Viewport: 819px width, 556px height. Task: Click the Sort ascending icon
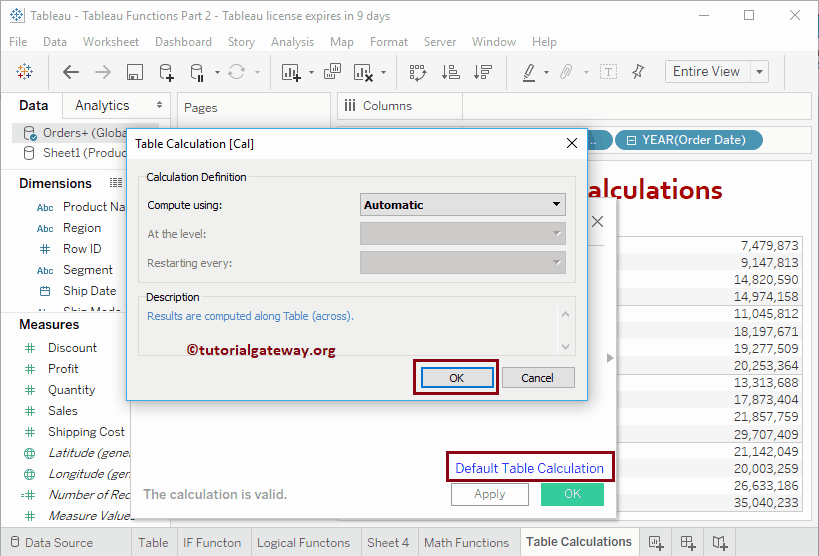pyautogui.click(x=450, y=72)
